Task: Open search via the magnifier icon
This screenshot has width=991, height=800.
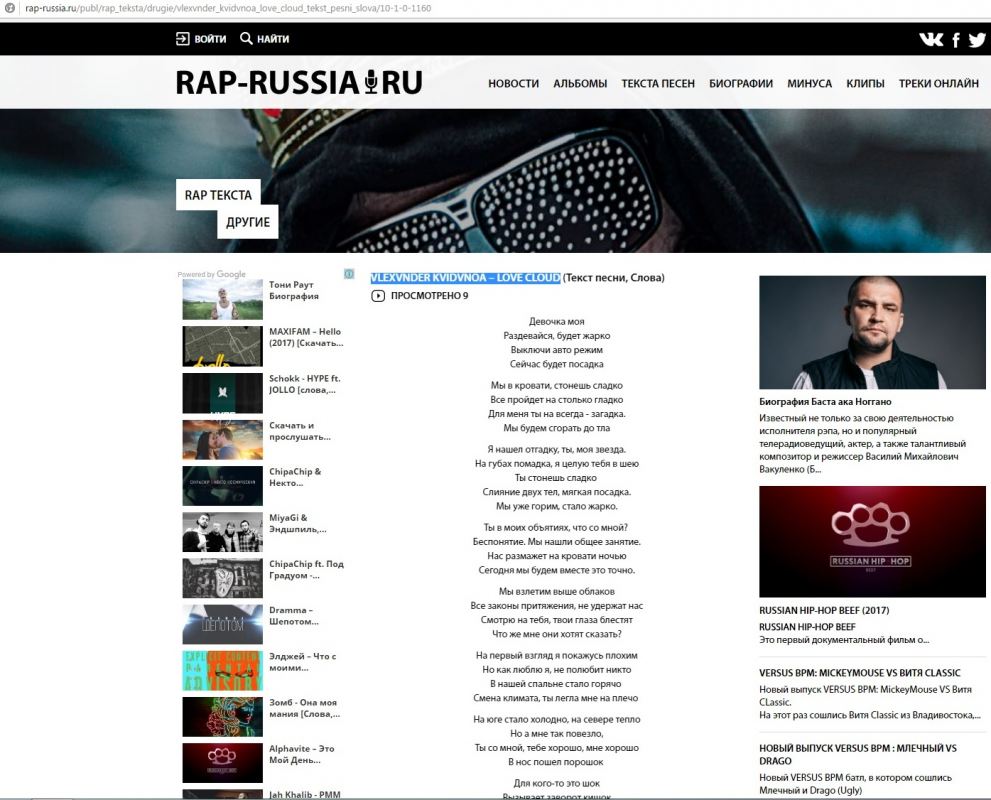Action: (246, 39)
